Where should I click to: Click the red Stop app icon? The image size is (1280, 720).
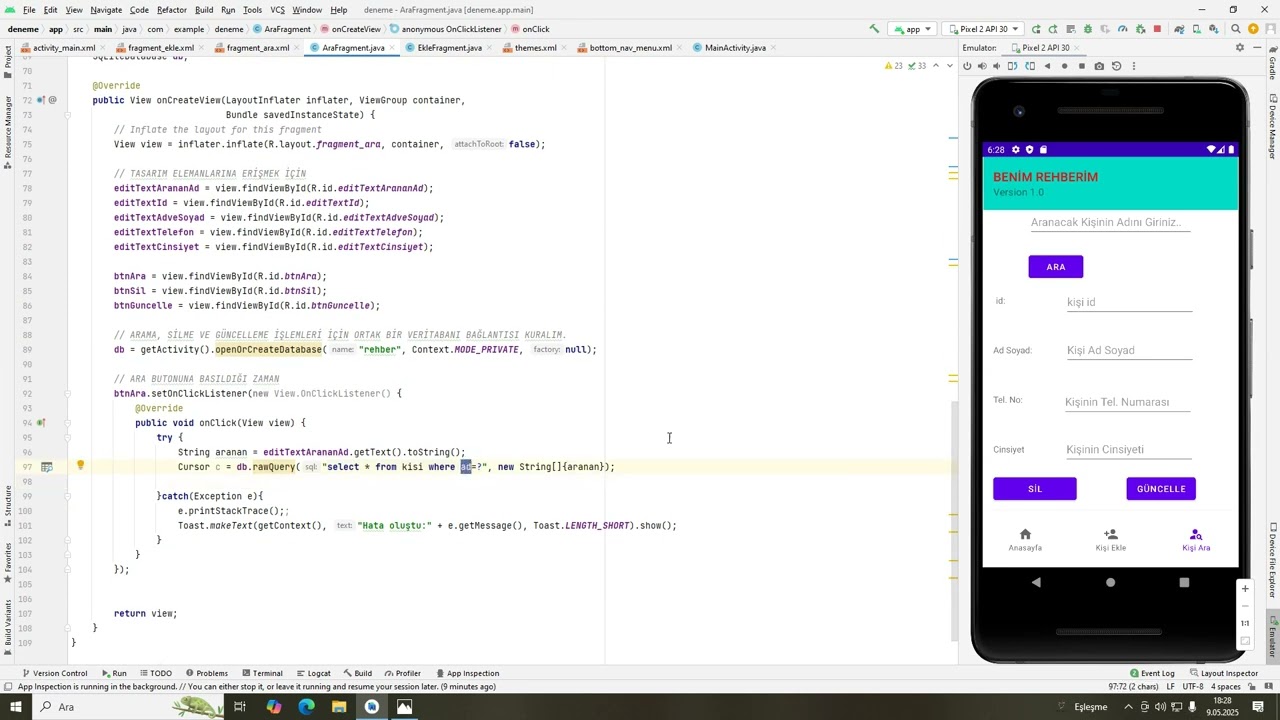click(x=1157, y=29)
